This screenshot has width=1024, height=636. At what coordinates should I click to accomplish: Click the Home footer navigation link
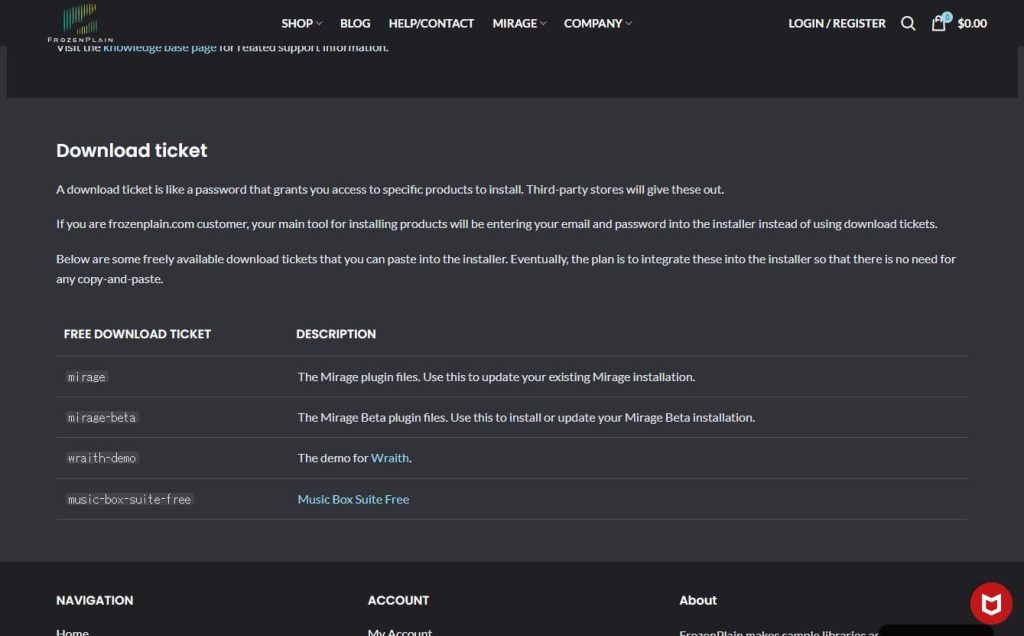pyautogui.click(x=72, y=631)
